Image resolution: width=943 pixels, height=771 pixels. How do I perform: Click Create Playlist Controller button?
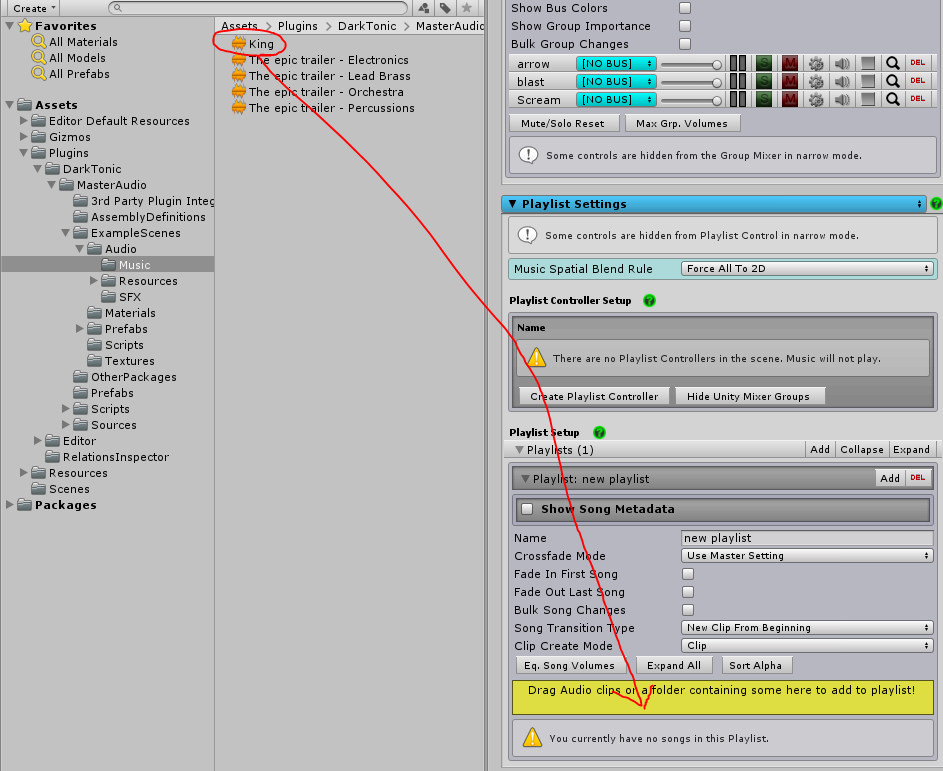[594, 396]
